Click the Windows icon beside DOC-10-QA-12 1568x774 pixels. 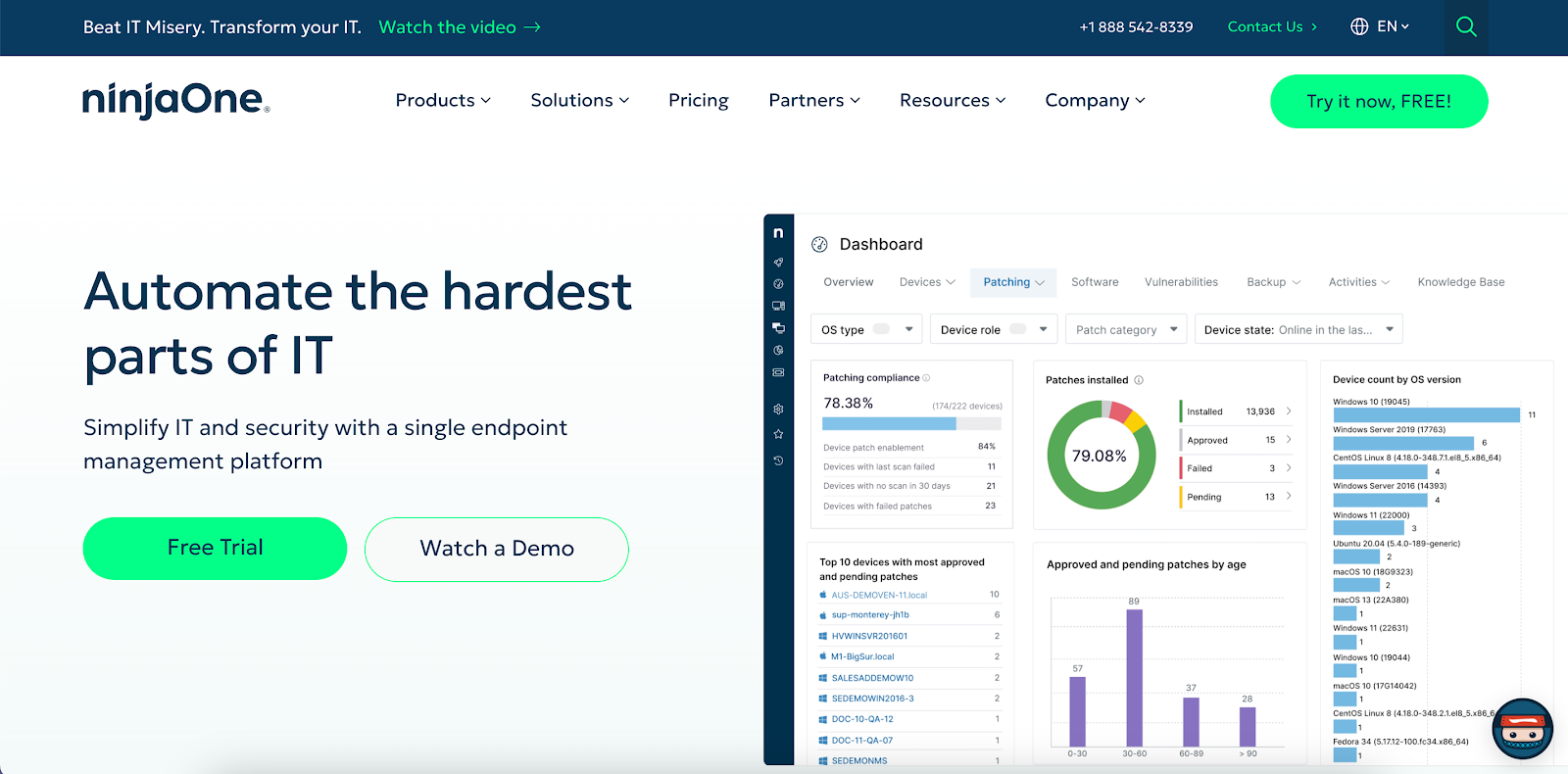(823, 719)
